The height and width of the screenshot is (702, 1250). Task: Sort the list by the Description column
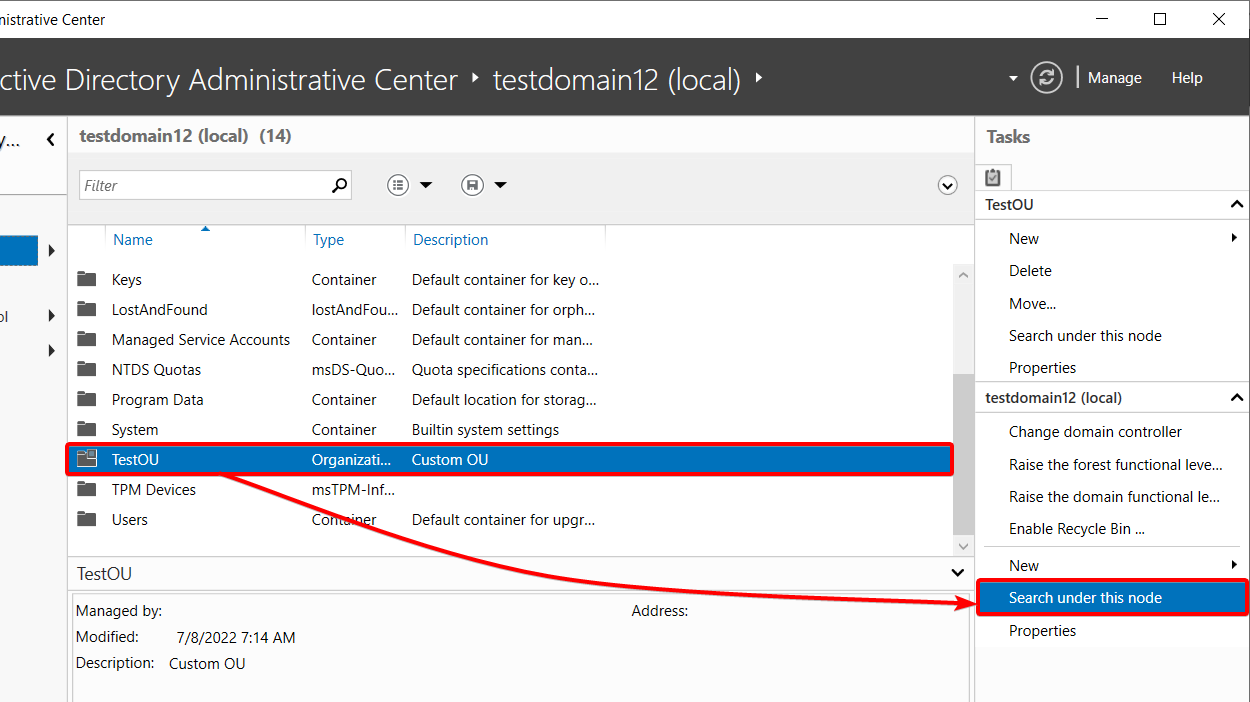[451, 240]
